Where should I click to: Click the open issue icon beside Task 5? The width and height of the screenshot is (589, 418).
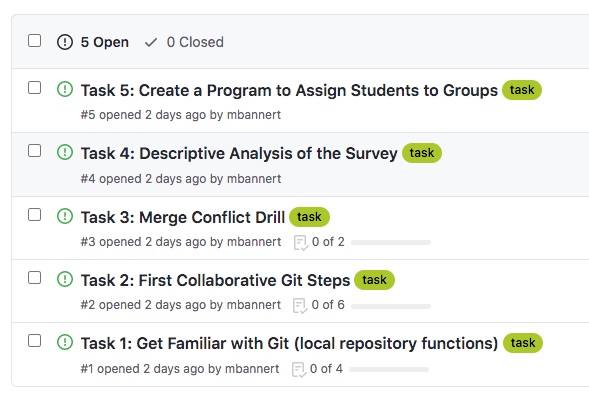click(x=65, y=89)
